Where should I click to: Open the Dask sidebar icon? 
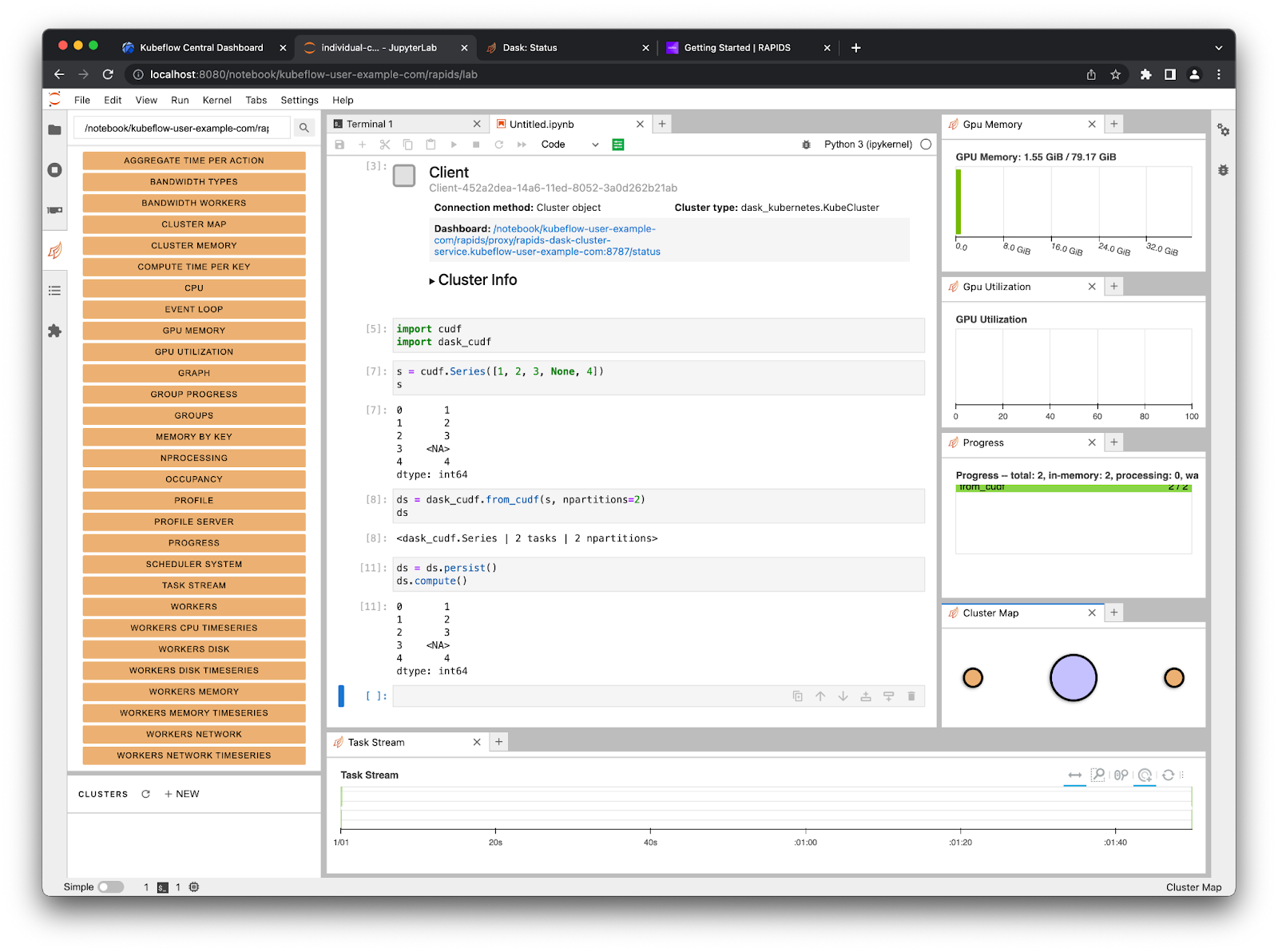[54, 250]
